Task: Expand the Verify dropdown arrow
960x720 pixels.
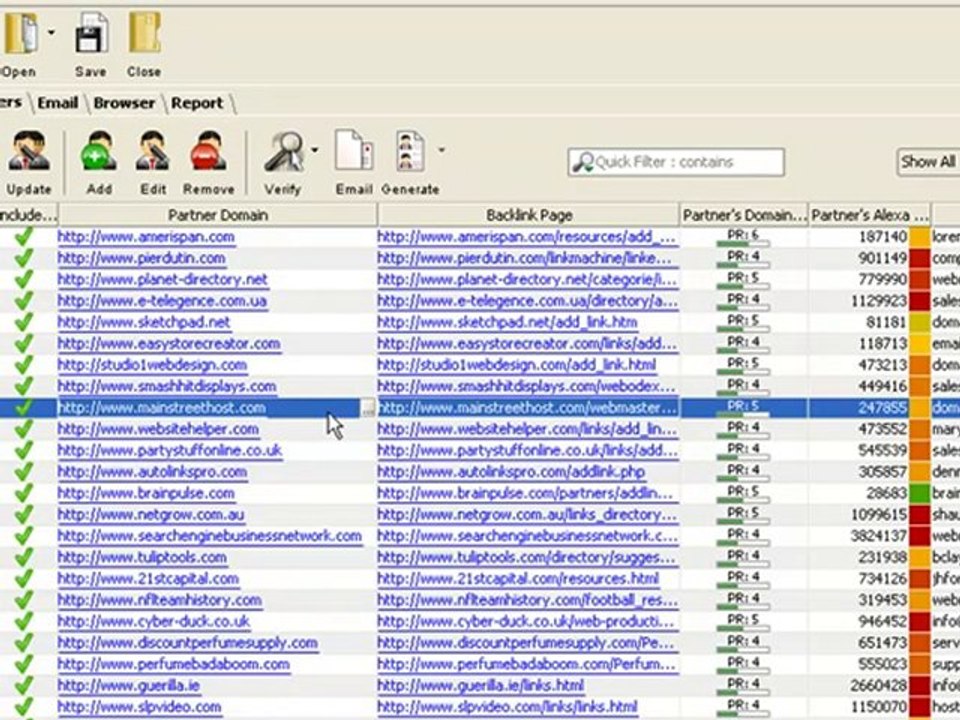Action: [x=315, y=150]
